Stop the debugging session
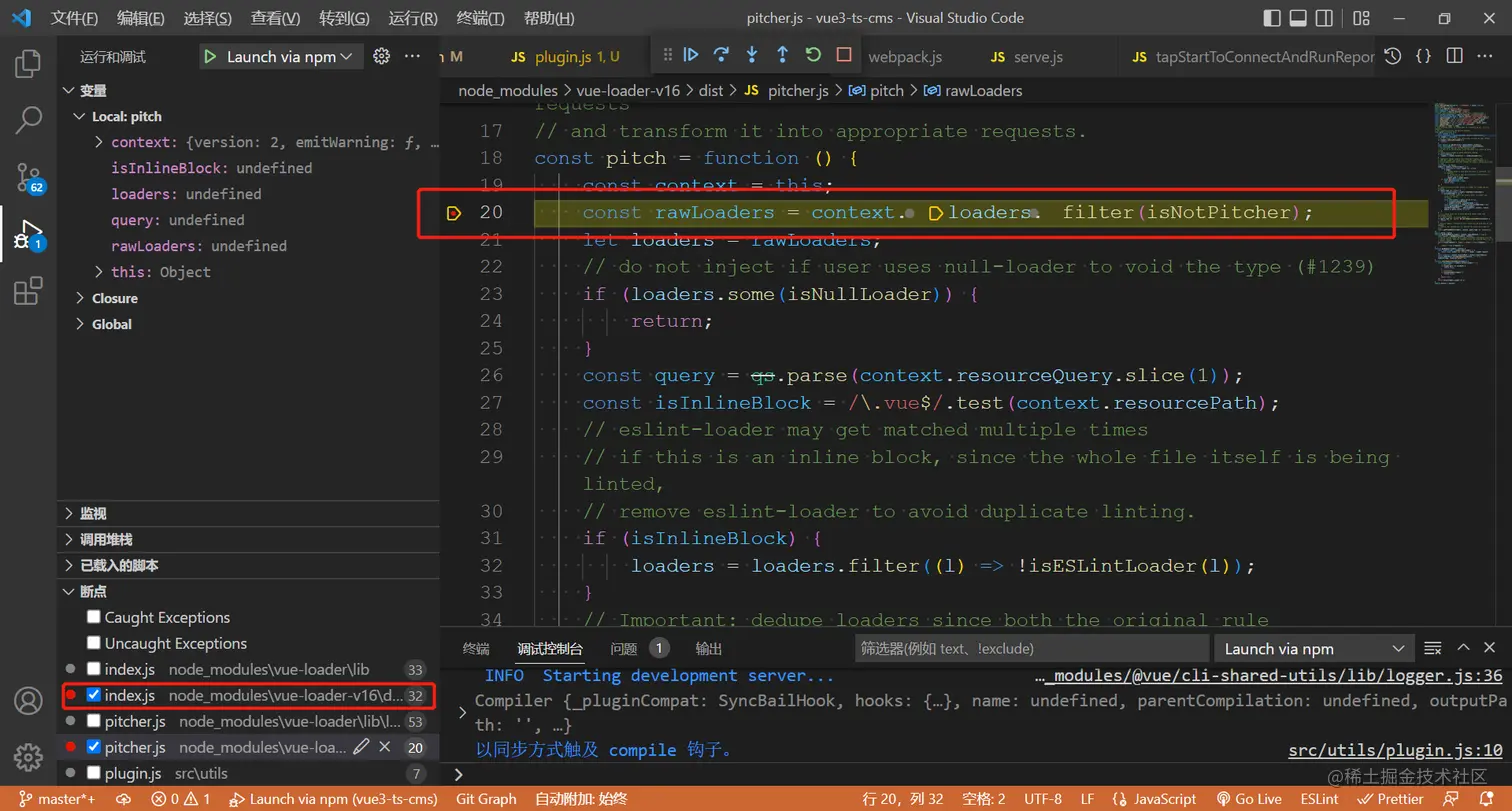Viewport: 1512px width, 811px height. coord(844,55)
